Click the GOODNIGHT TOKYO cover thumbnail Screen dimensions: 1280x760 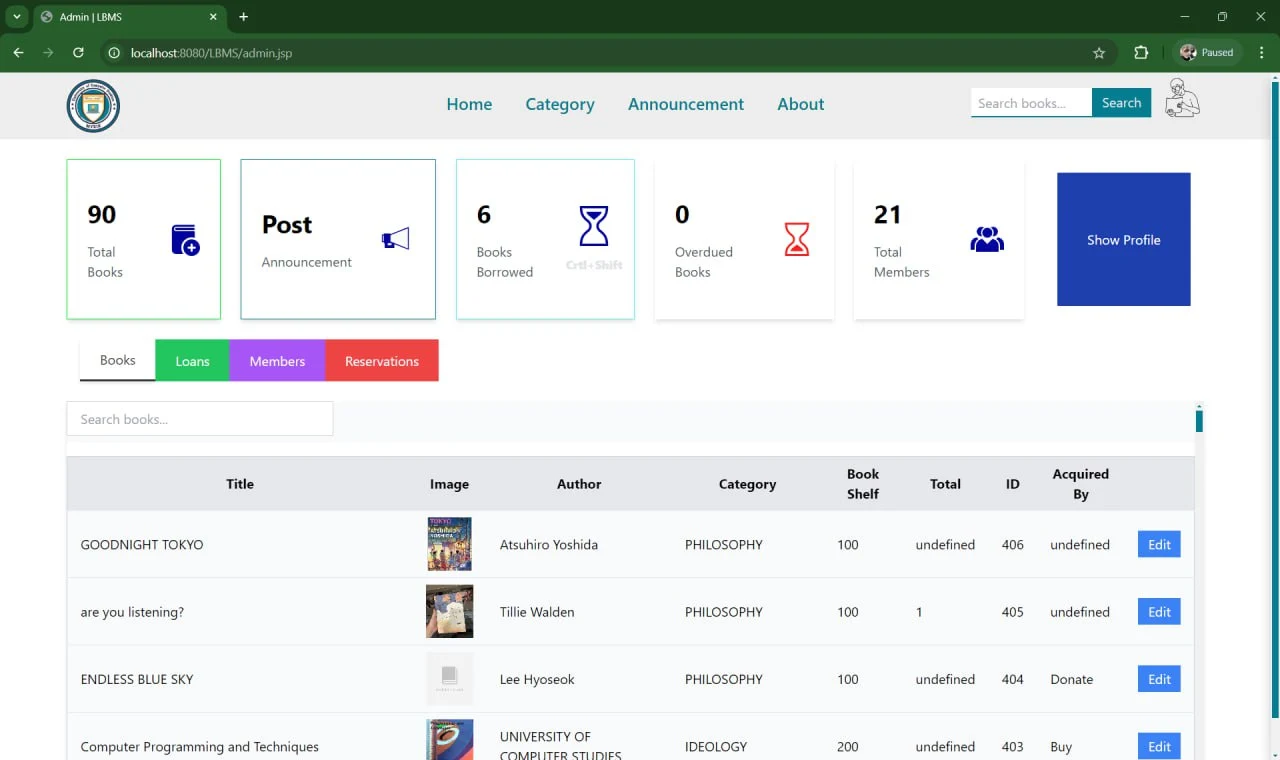[449, 544]
